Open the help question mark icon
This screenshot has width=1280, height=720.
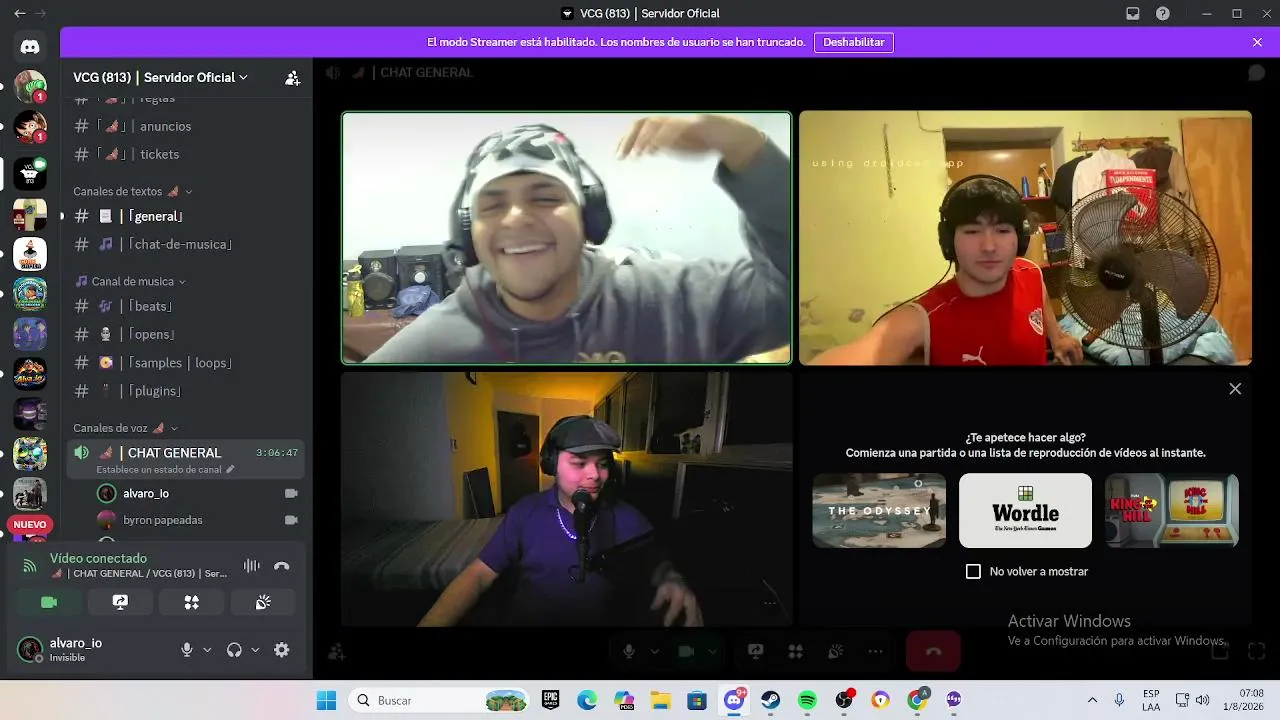click(1163, 14)
